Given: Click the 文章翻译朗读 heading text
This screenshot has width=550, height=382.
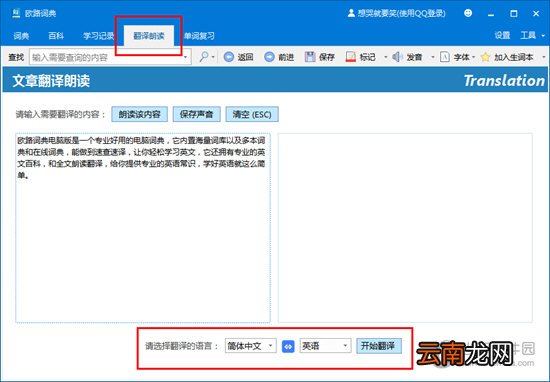Looking at the screenshot, I should (x=51, y=81).
